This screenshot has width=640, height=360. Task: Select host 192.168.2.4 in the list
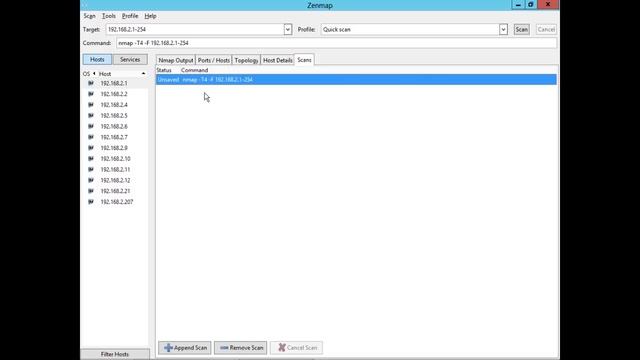pyautogui.click(x=115, y=105)
